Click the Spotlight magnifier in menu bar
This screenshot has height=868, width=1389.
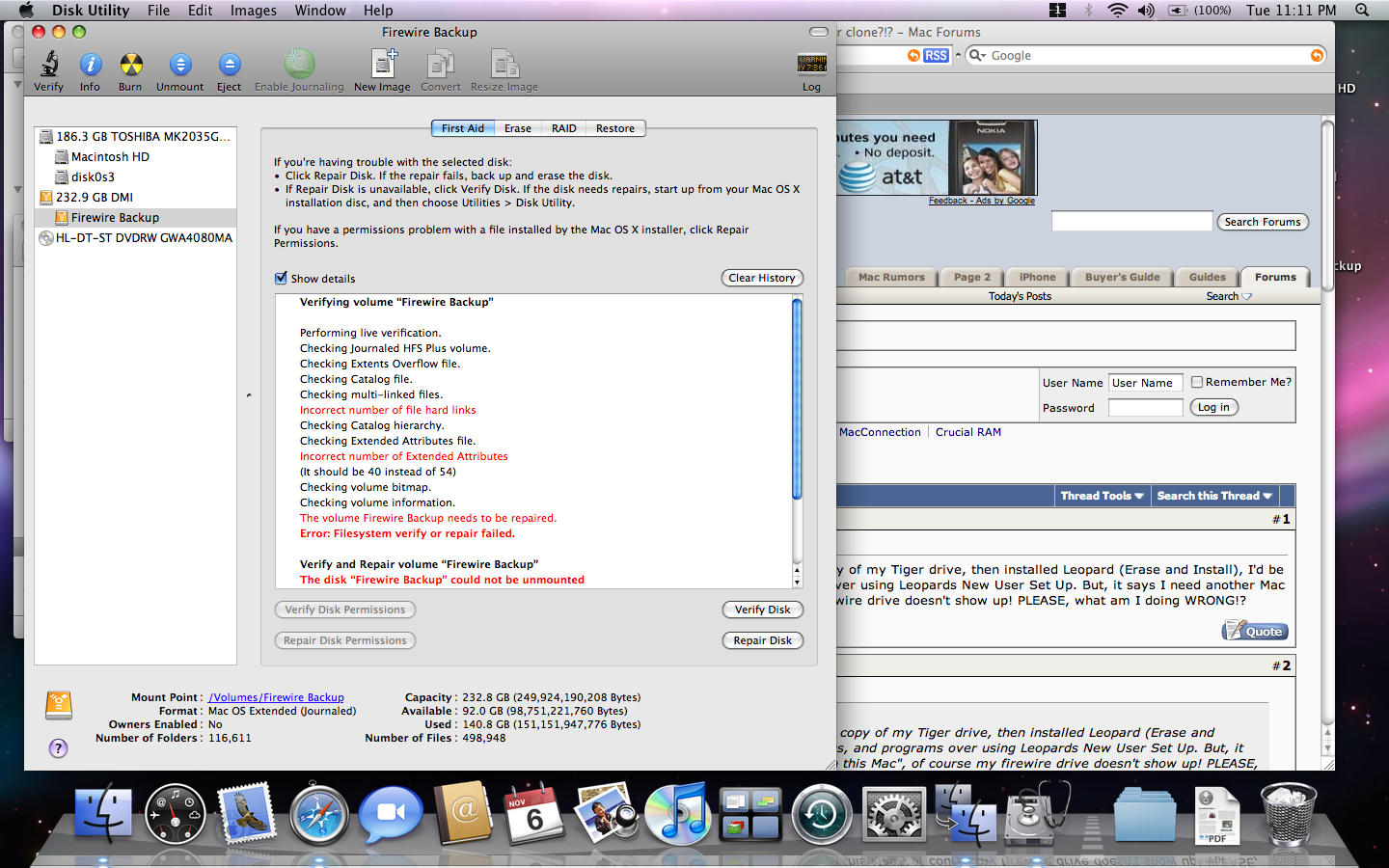pyautogui.click(x=1362, y=10)
